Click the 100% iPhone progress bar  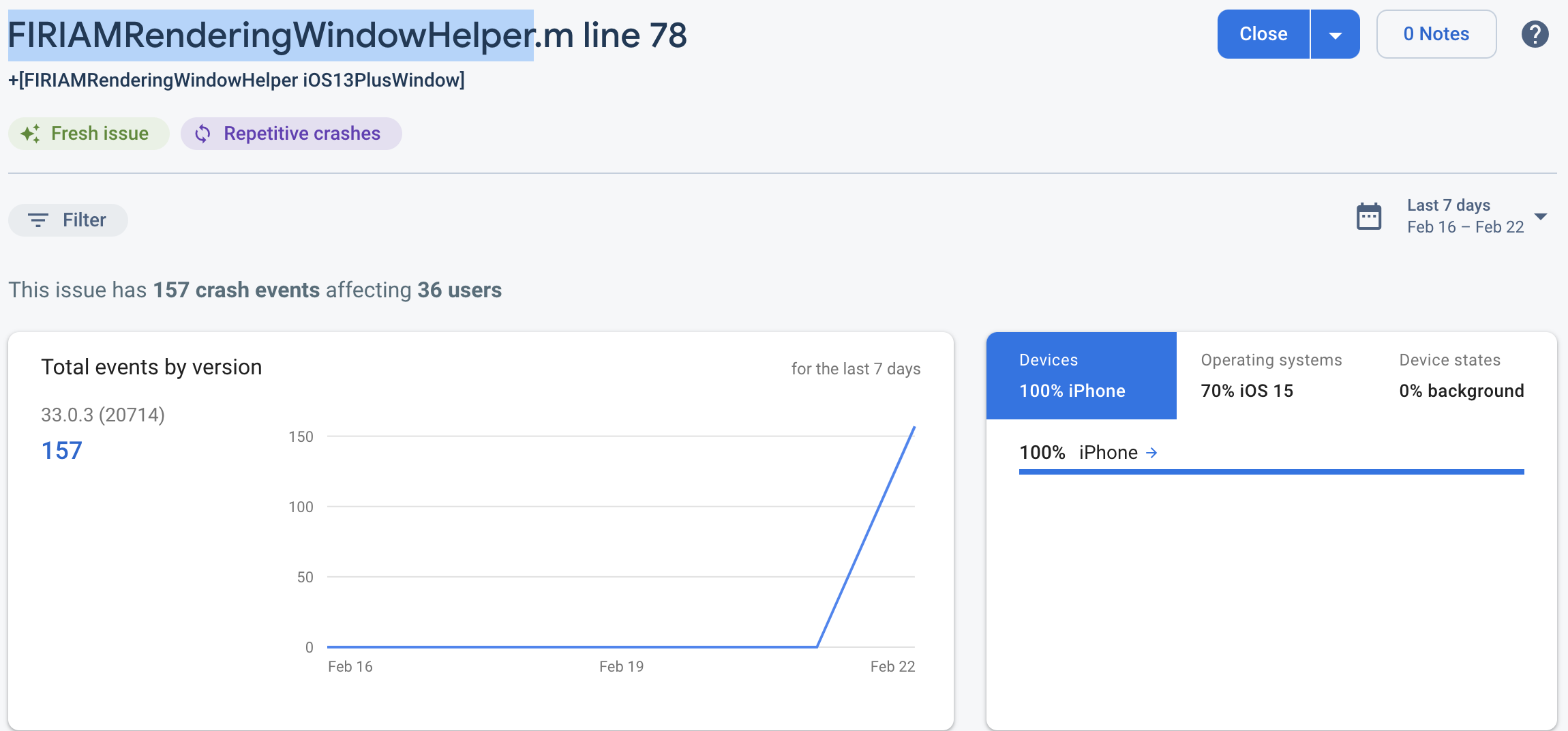pyautogui.click(x=1271, y=471)
